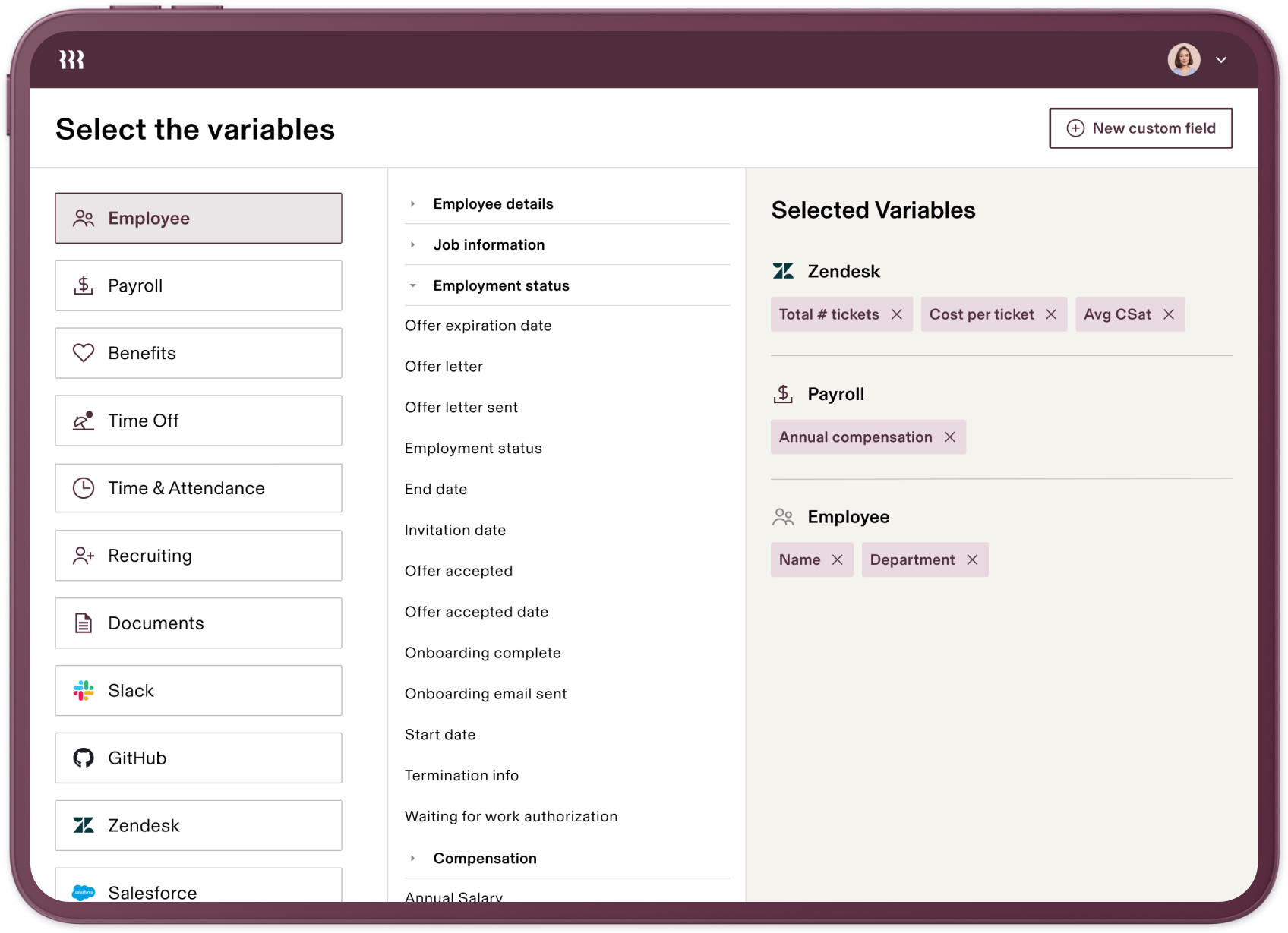The image size is (1288, 933).
Task: Open the account dropdown beside the avatar
Action: click(x=1223, y=59)
